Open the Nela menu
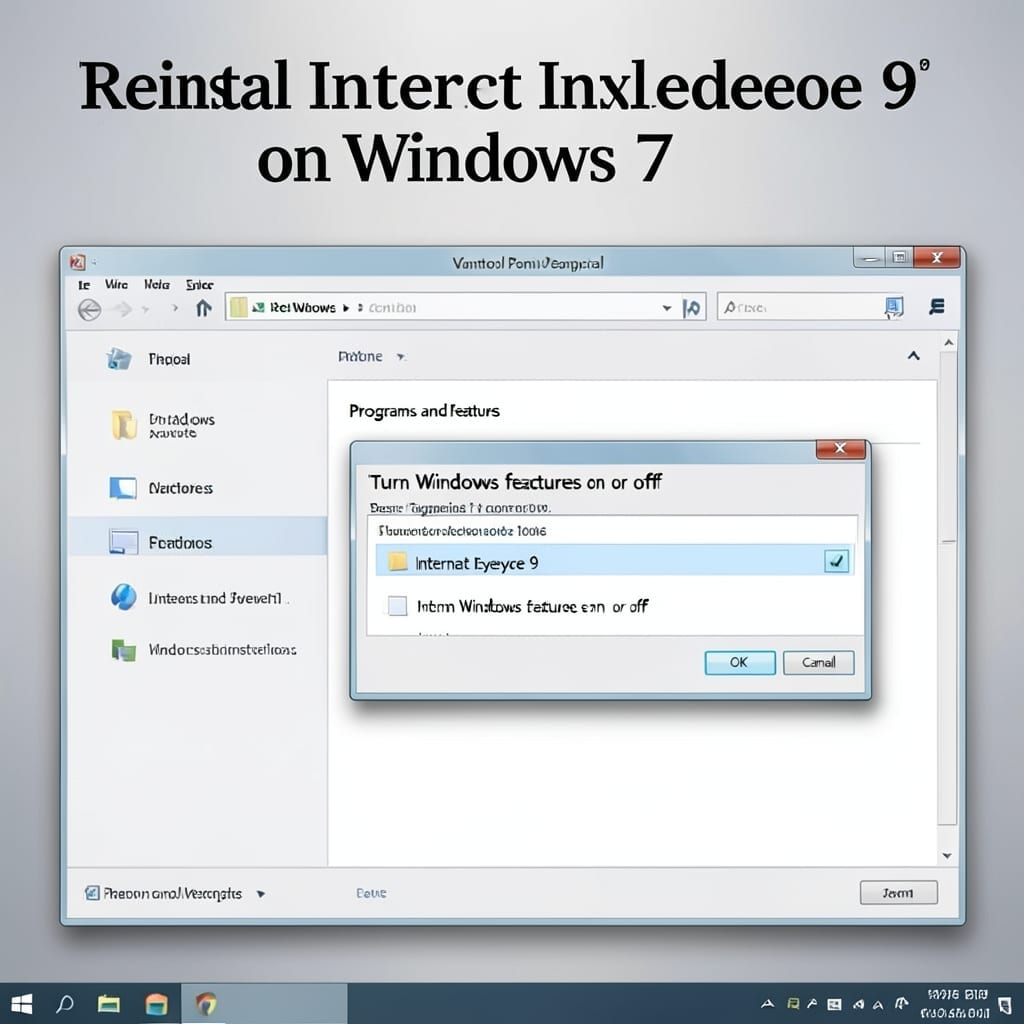Screen dimensions: 1024x1024 coord(157,285)
